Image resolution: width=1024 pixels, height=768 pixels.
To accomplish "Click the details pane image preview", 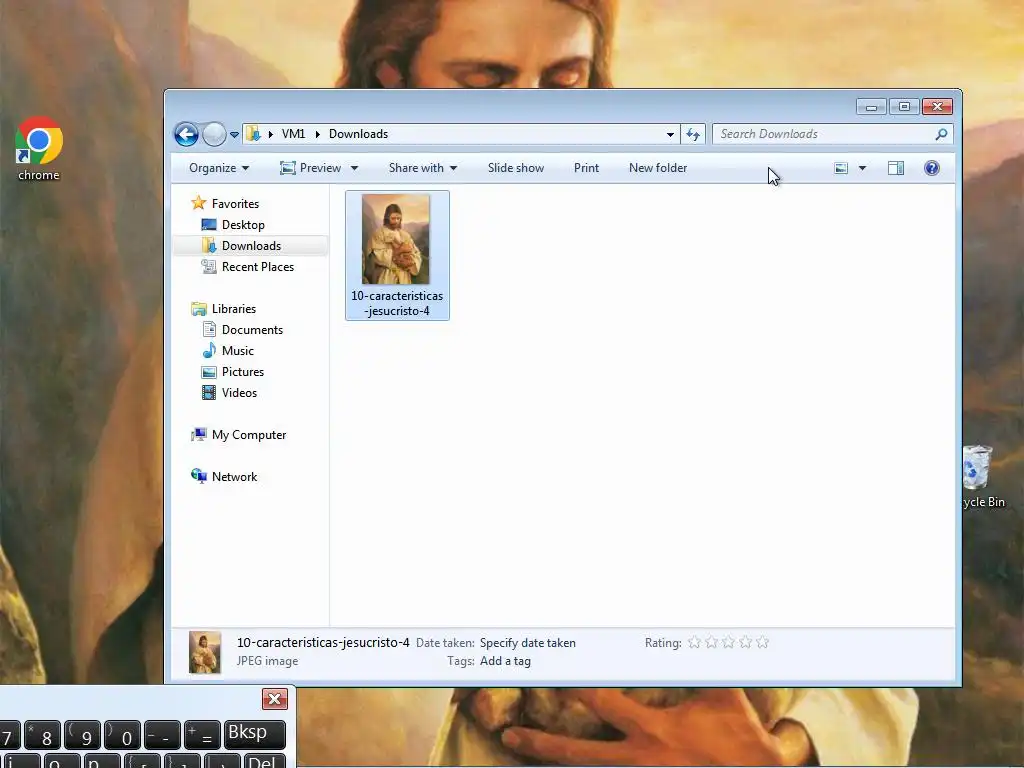I will click(205, 652).
